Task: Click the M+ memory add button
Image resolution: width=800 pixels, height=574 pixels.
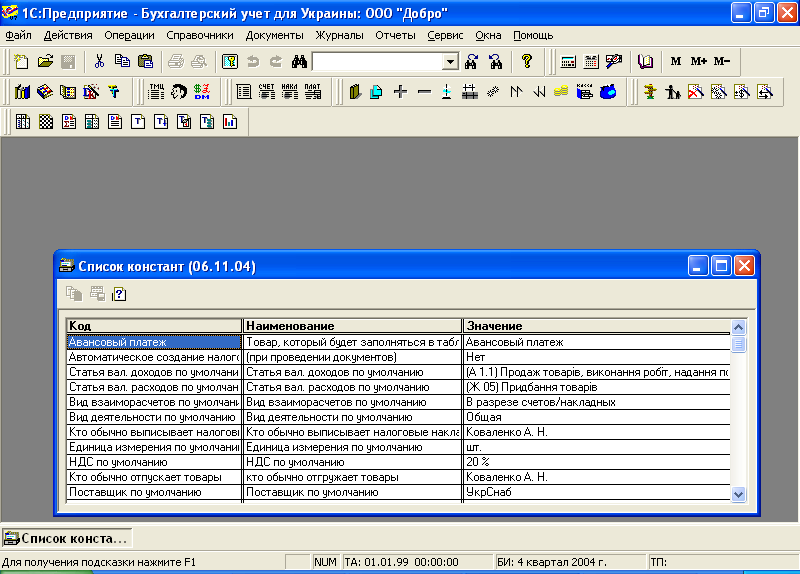Action: pyautogui.click(x=698, y=62)
